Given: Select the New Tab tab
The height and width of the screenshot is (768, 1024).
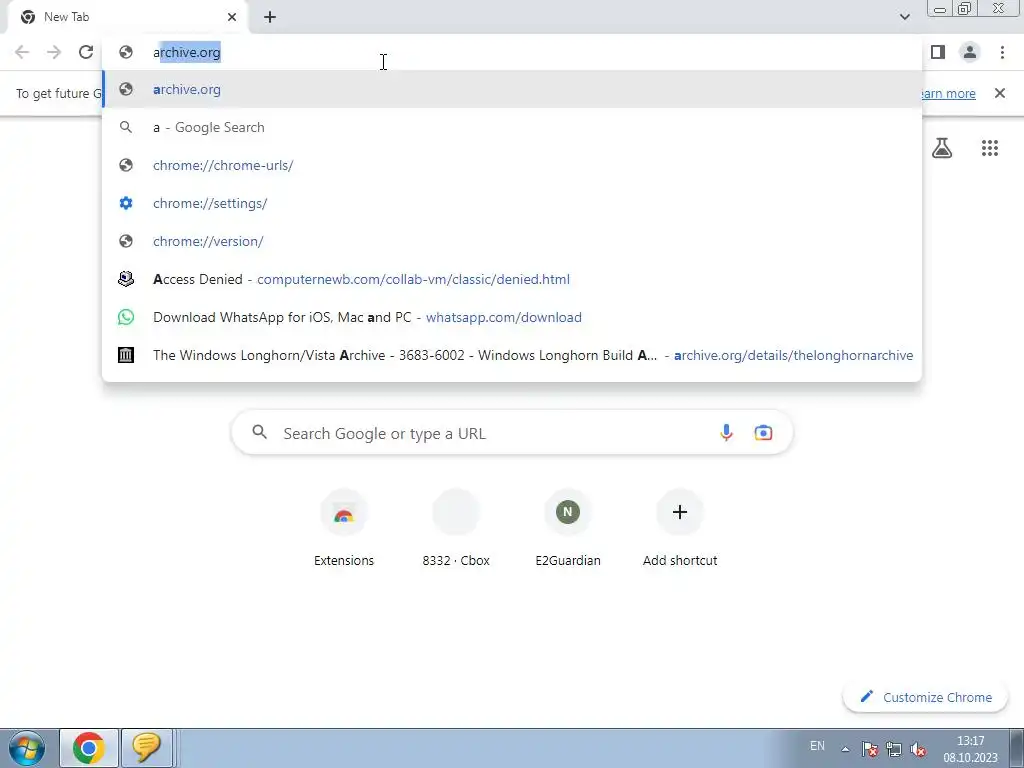Looking at the screenshot, I should (x=127, y=17).
